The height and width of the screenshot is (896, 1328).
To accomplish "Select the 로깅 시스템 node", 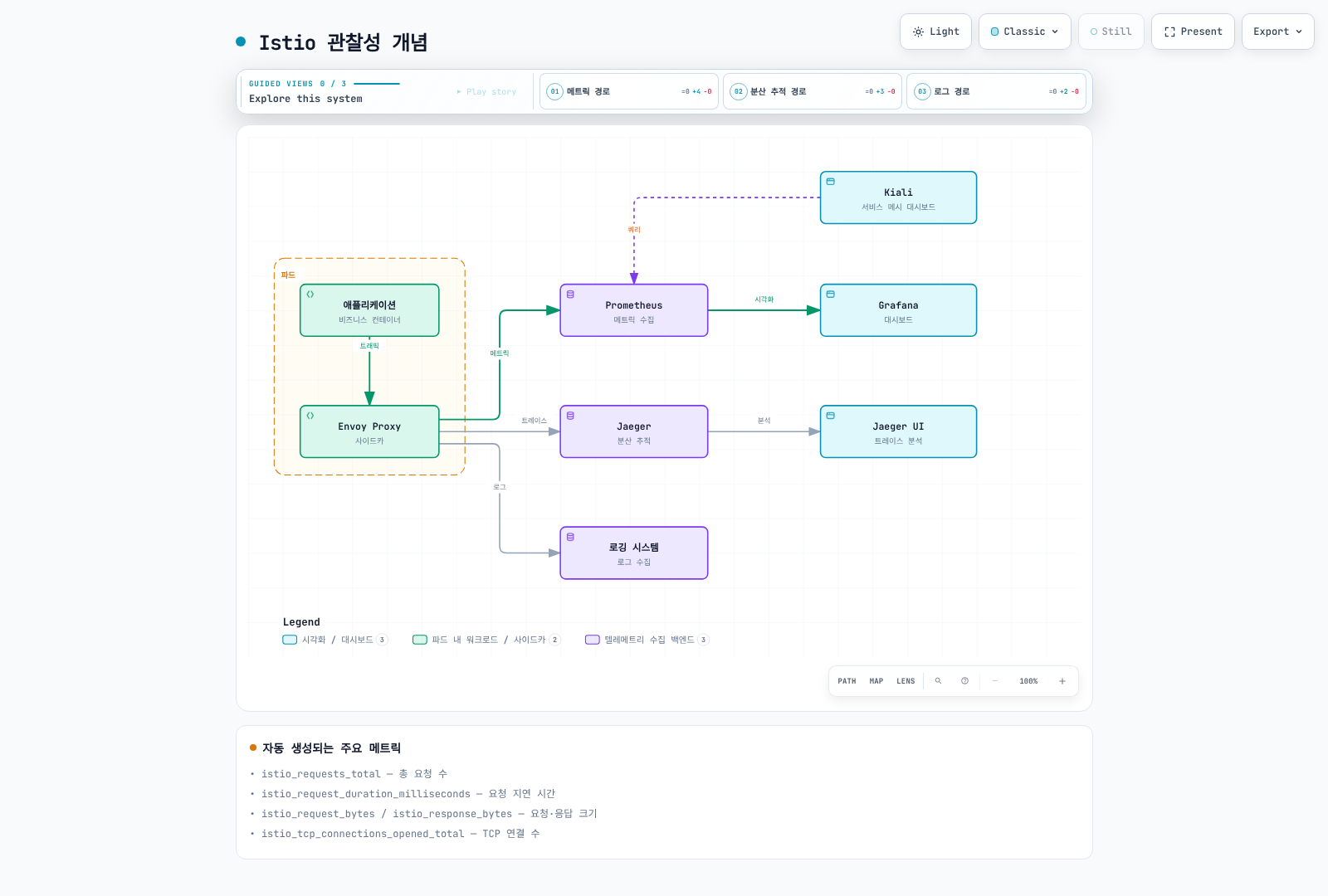I will pyautogui.click(x=634, y=553).
